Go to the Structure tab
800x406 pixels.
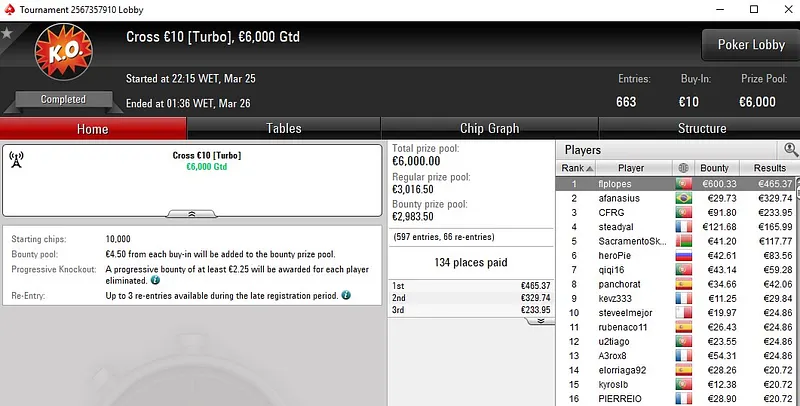702,128
